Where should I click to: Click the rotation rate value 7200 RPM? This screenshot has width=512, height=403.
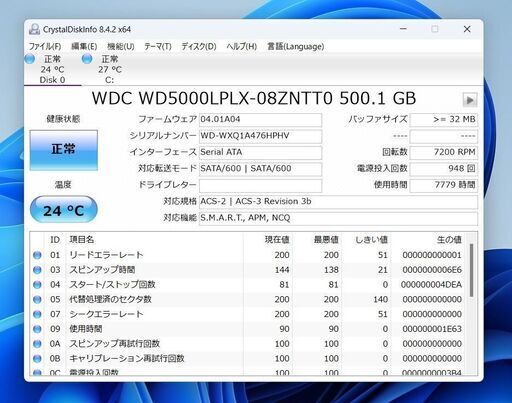coord(444,152)
